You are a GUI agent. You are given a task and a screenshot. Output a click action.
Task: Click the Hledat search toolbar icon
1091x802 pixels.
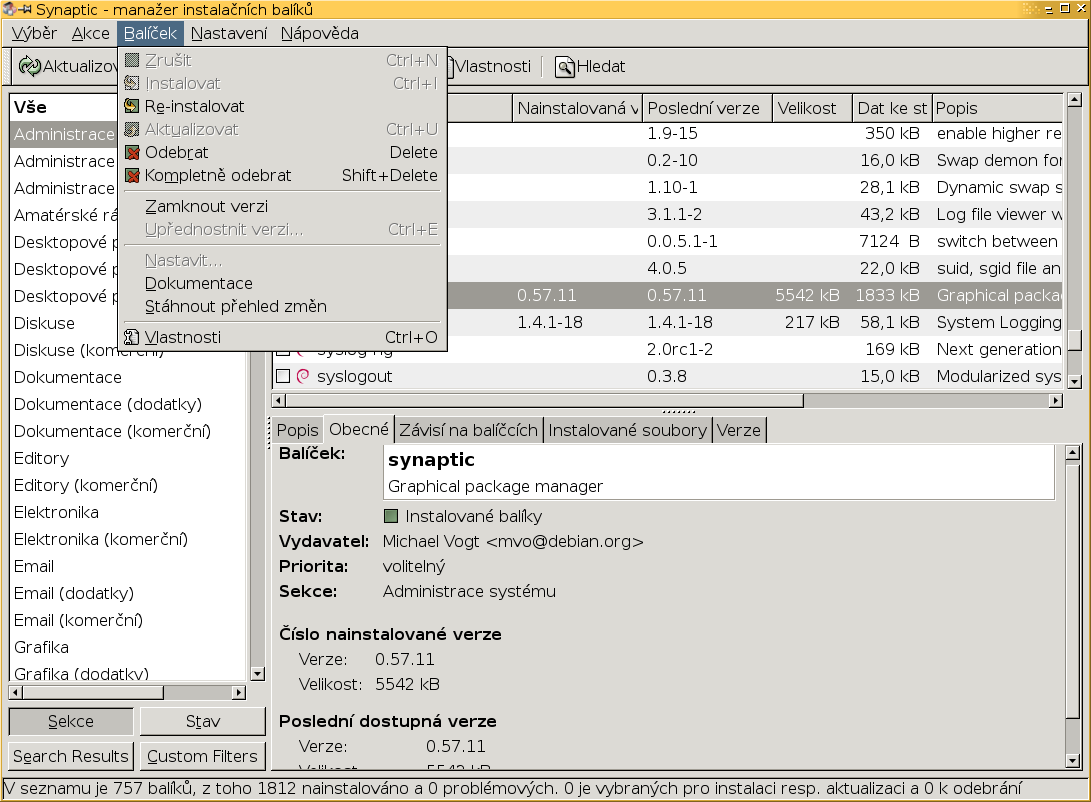(564, 67)
